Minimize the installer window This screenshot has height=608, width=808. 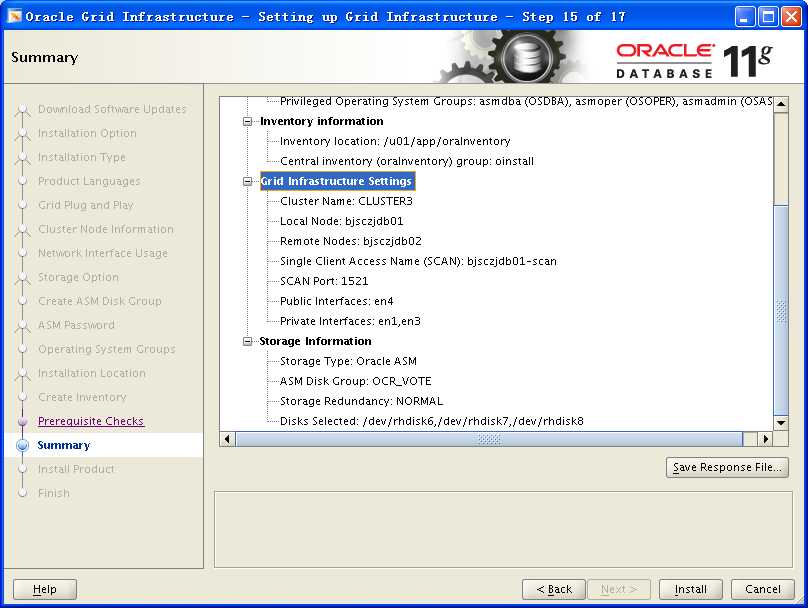point(744,16)
